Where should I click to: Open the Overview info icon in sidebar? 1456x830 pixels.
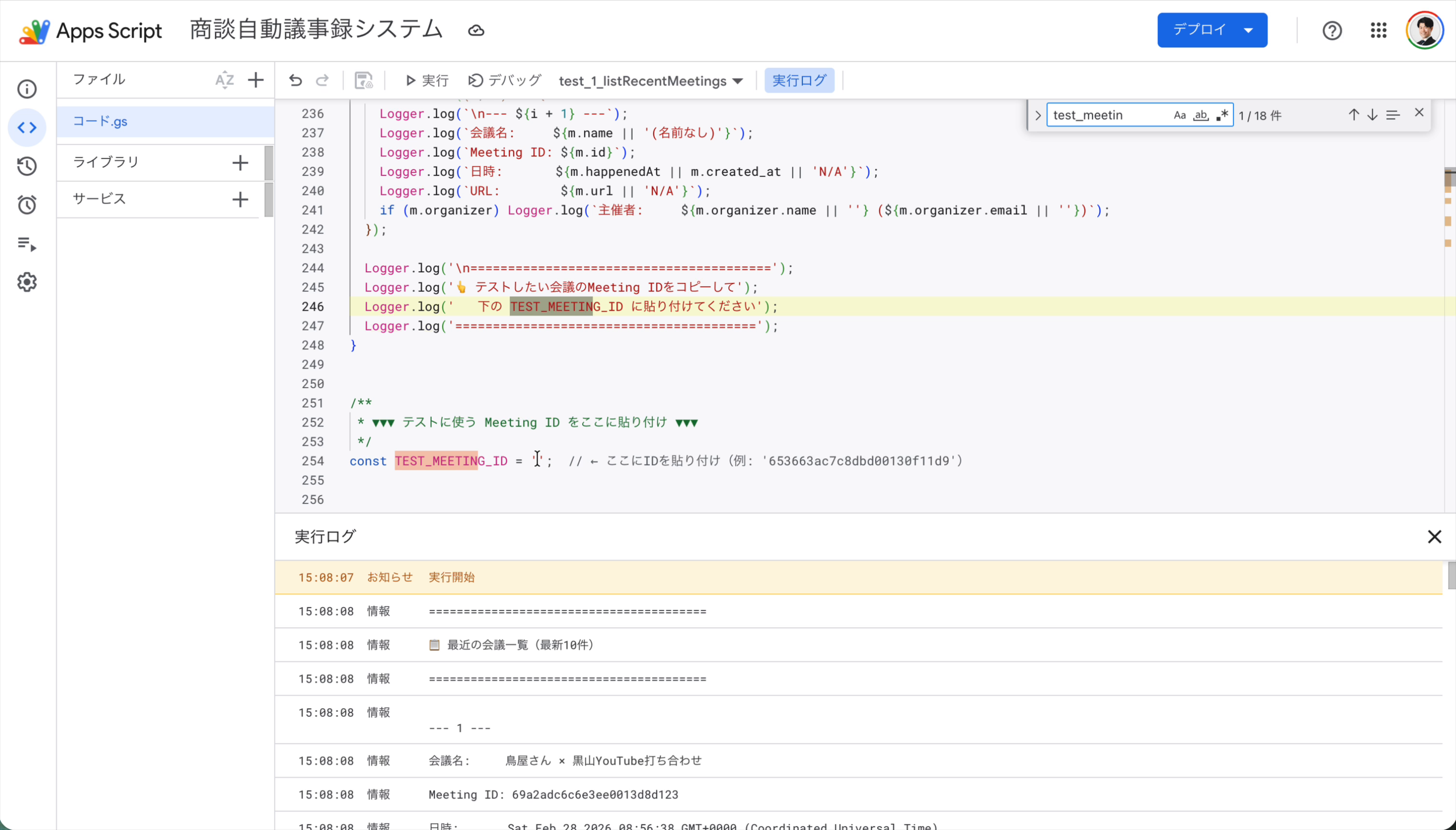[27, 89]
